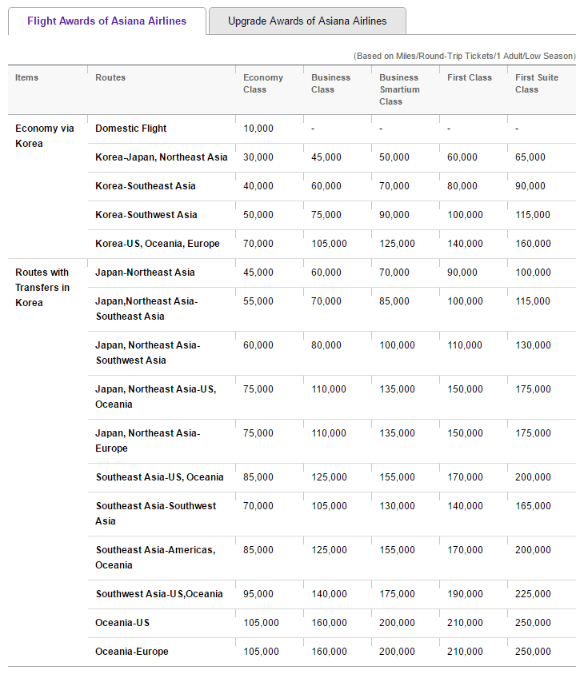Click Southeast Asia-Southwest Asia Smartium value 130,000
Screen dimensions: 585x684
coord(397,506)
